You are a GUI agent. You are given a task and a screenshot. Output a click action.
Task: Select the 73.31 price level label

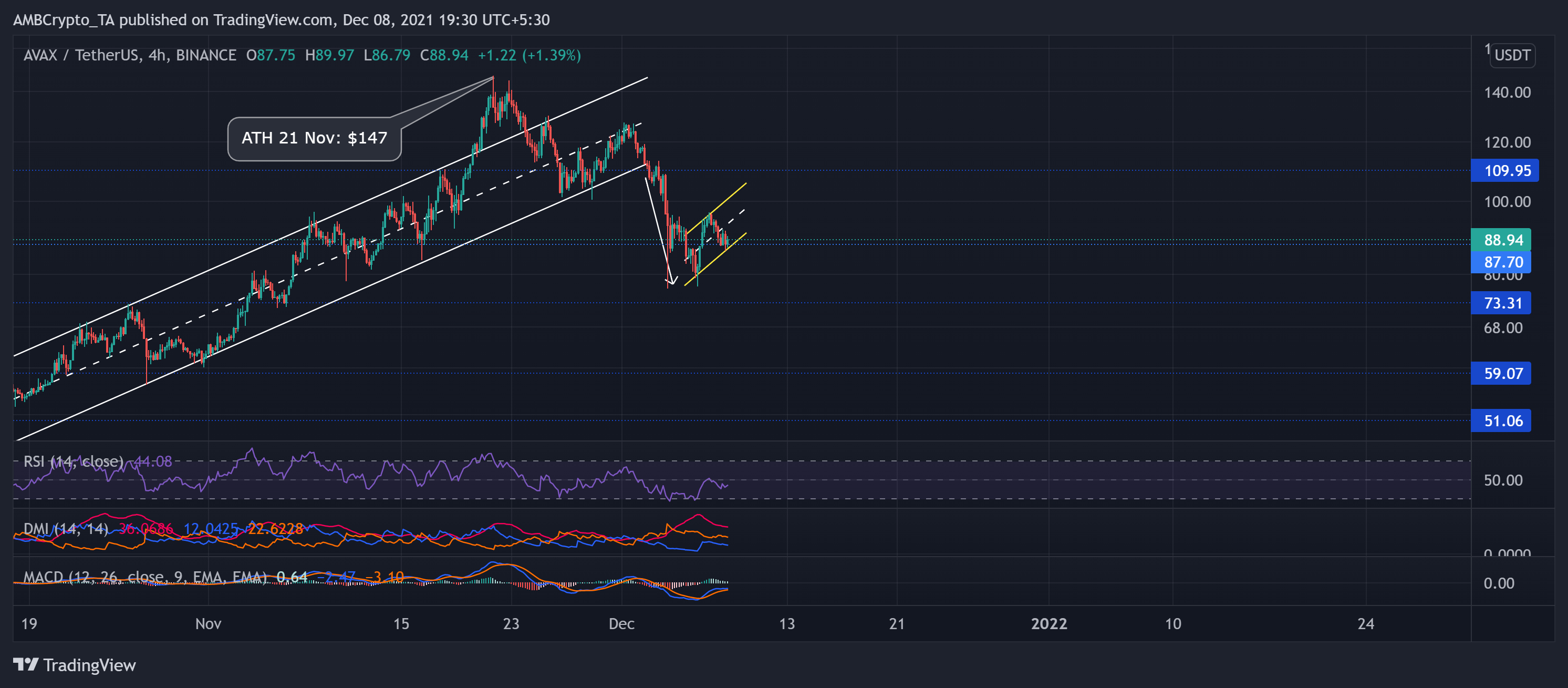(1502, 303)
